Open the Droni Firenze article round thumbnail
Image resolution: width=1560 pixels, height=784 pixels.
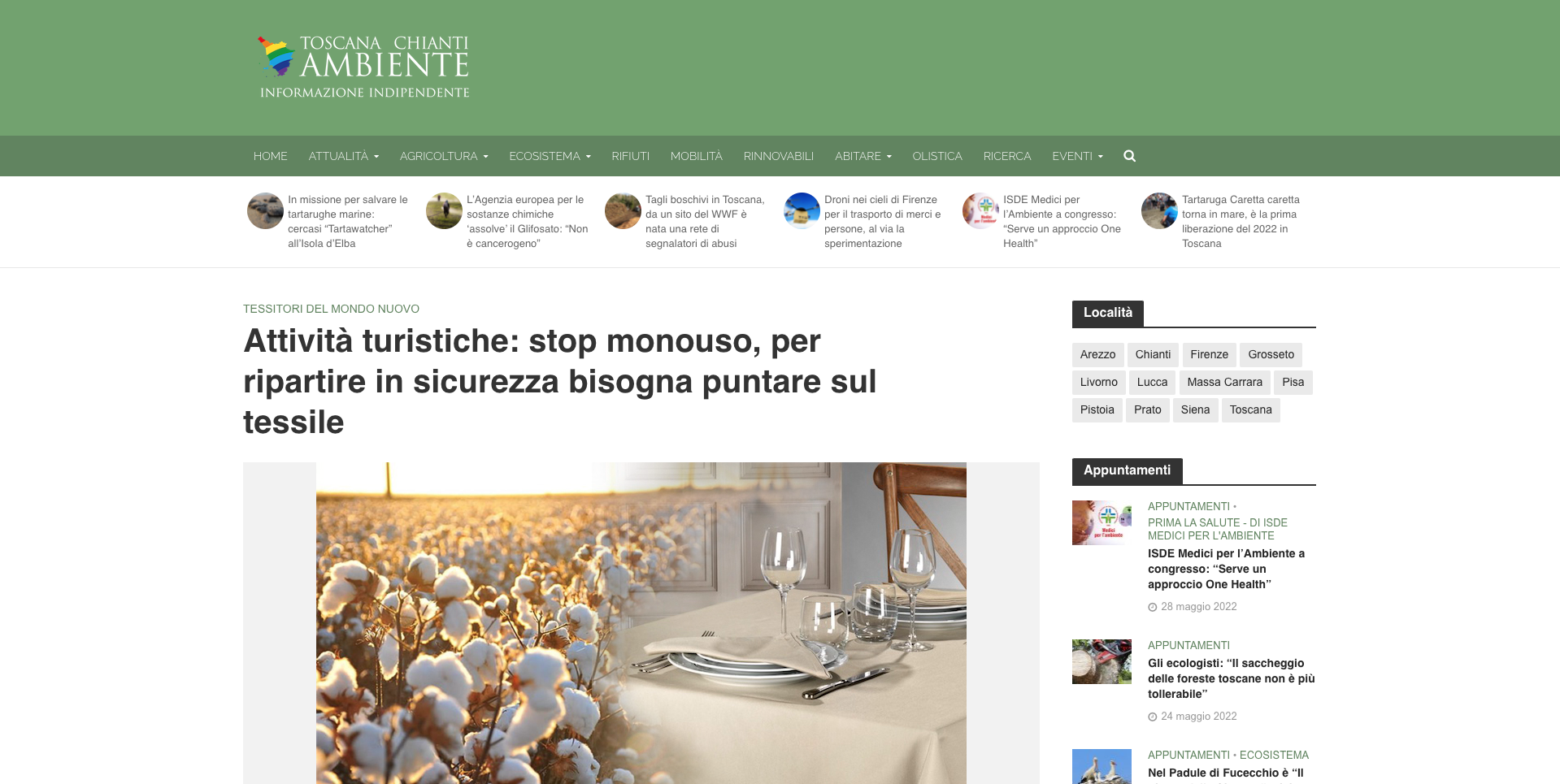point(802,211)
